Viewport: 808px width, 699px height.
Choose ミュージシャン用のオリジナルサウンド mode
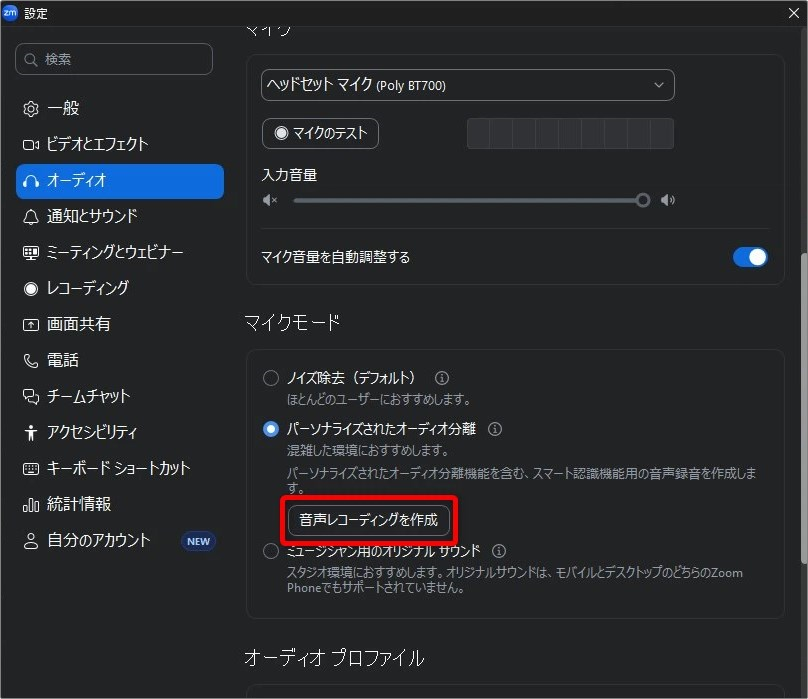click(x=270, y=550)
